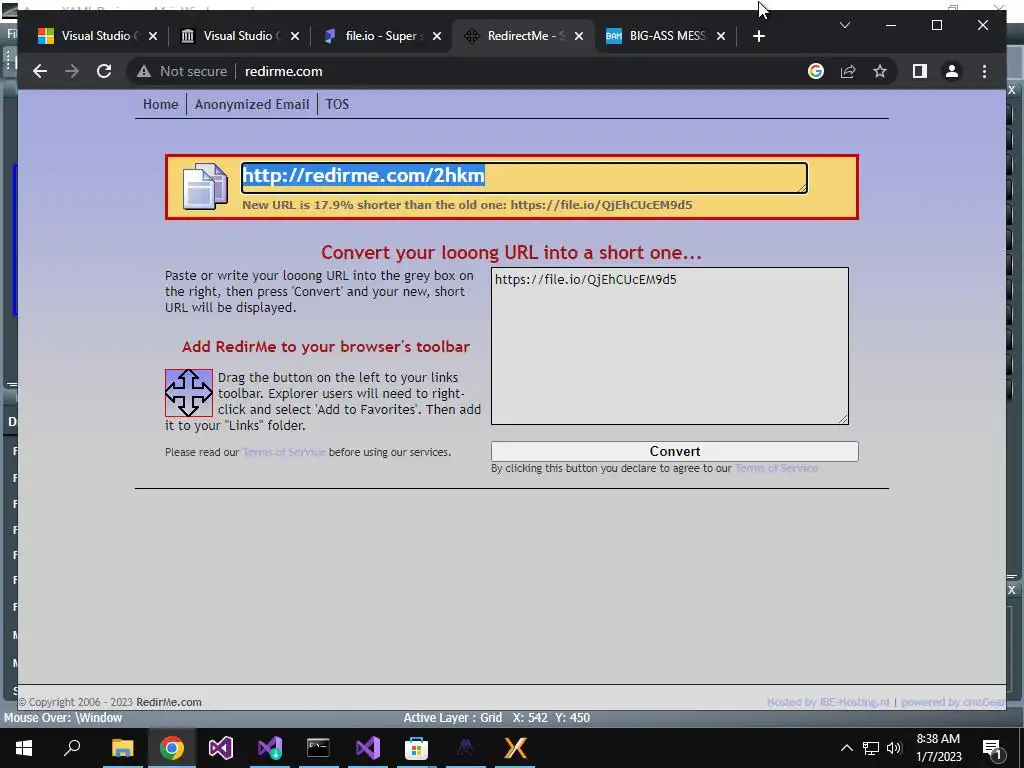
Task: Open the TOS page link
Action: [337, 104]
